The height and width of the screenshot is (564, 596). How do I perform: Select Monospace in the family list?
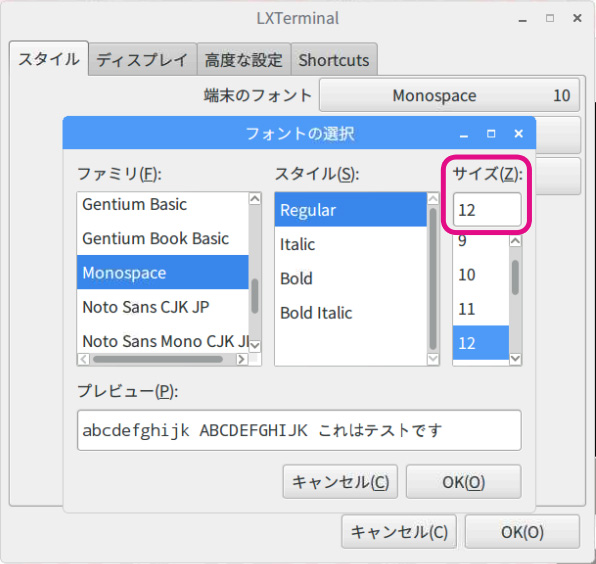coord(163,272)
